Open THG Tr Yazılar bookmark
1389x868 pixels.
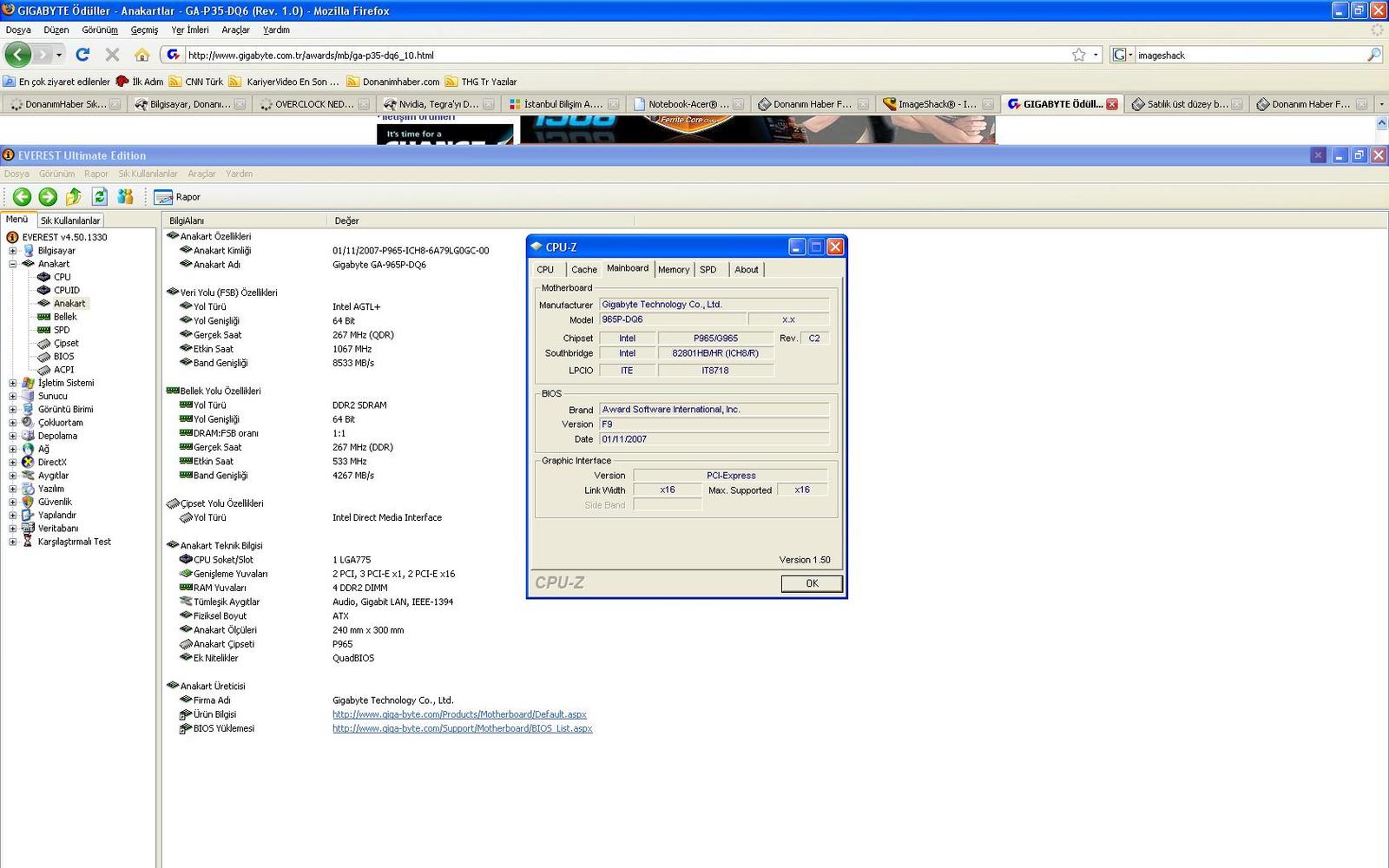pyautogui.click(x=481, y=82)
